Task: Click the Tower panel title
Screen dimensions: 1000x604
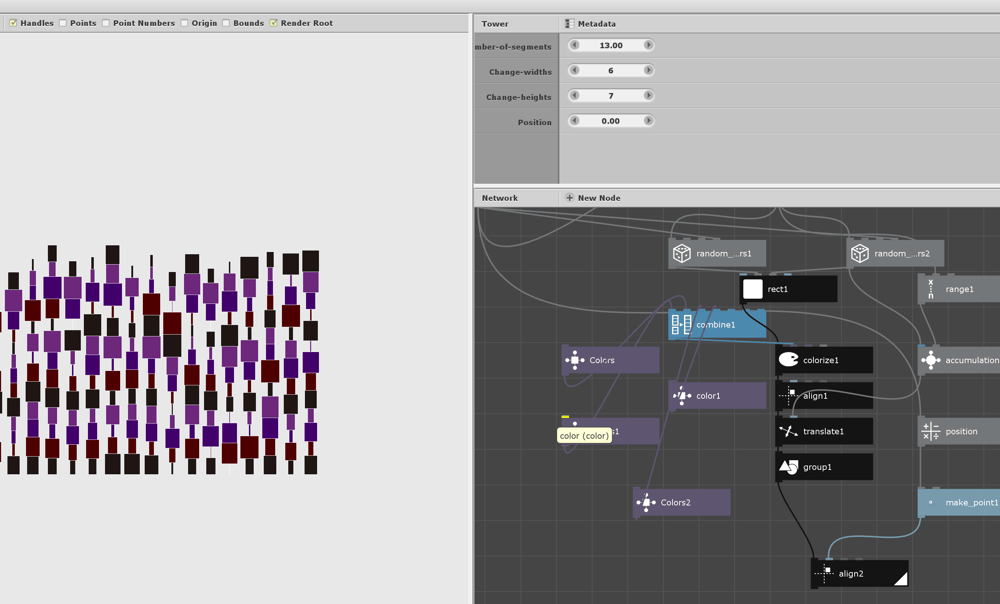Action: click(x=495, y=24)
